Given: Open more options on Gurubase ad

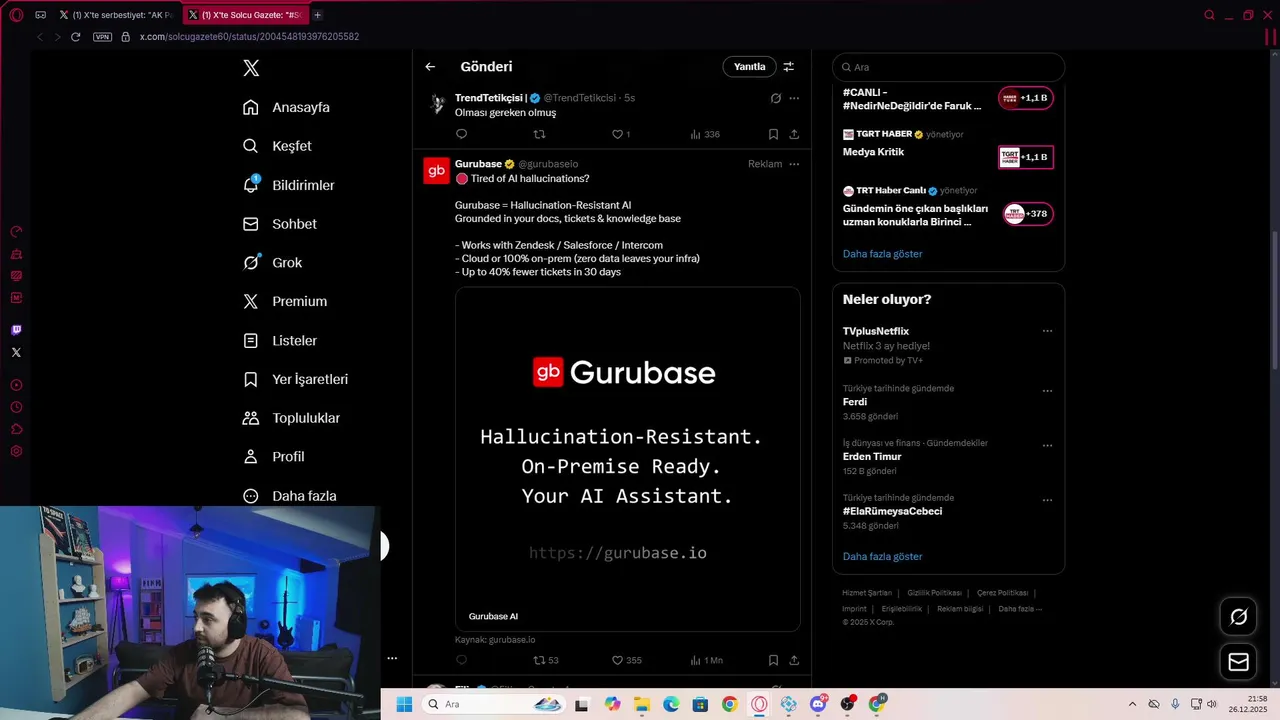Looking at the screenshot, I should click(794, 164).
